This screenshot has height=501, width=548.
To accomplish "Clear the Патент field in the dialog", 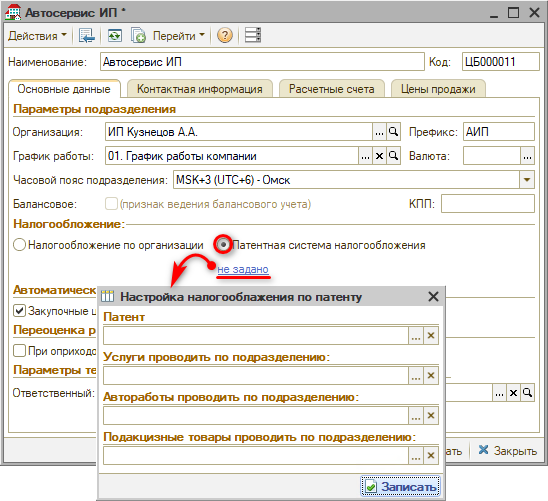I will pyautogui.click(x=431, y=336).
